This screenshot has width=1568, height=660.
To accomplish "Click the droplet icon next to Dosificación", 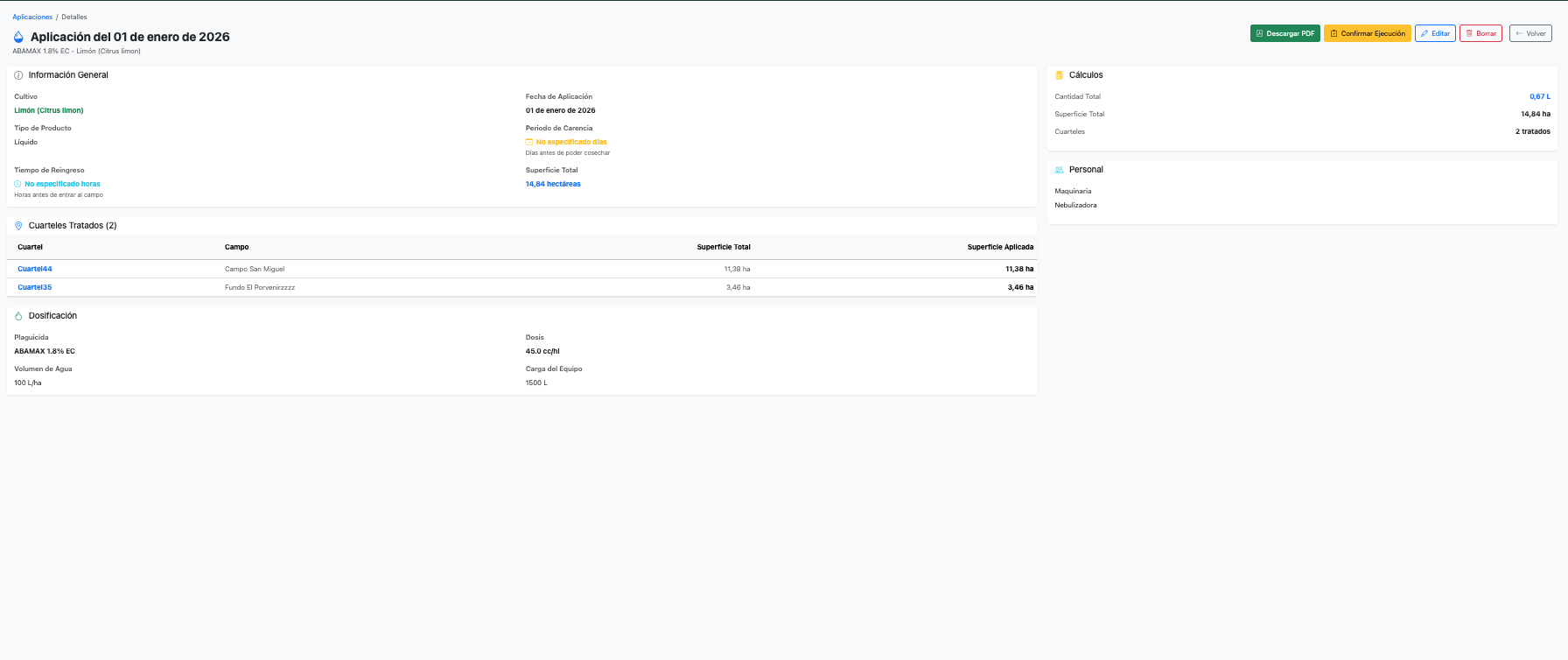I will coord(18,316).
